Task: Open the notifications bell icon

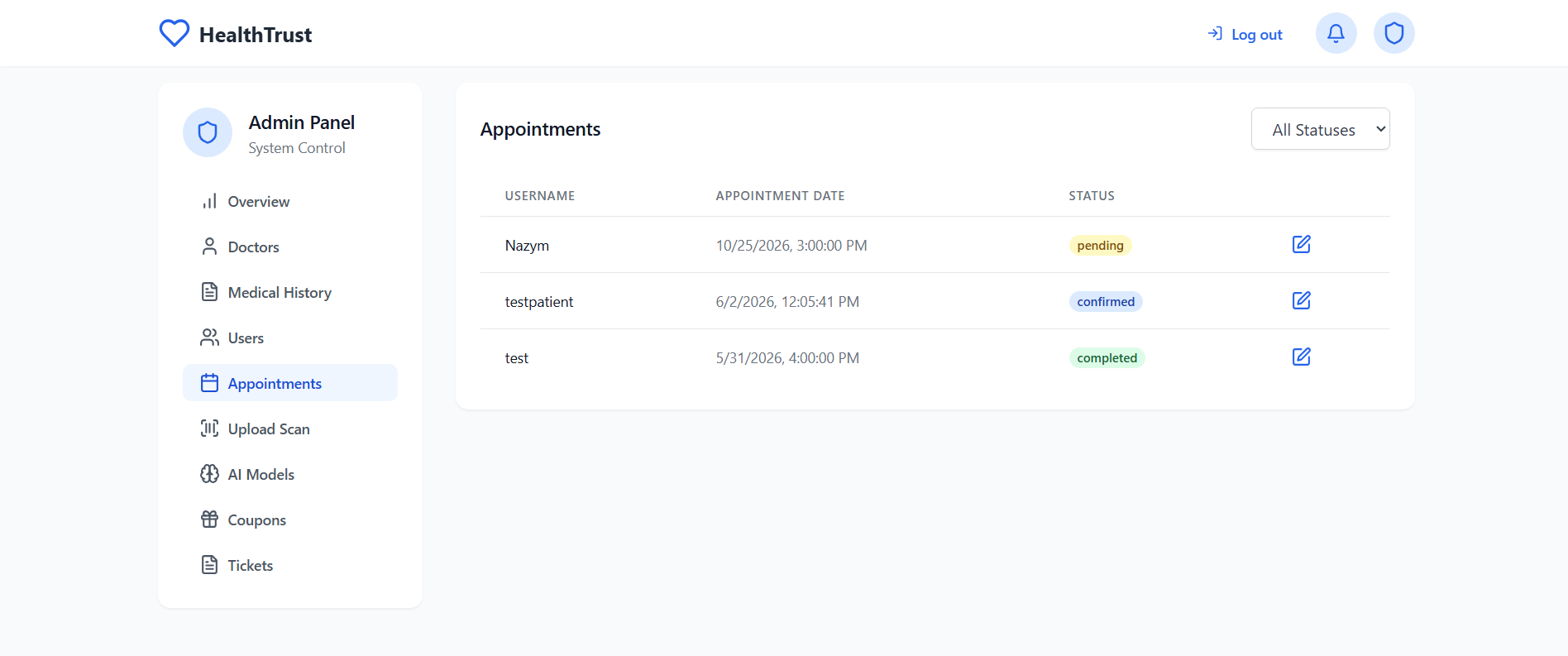Action: [1336, 33]
